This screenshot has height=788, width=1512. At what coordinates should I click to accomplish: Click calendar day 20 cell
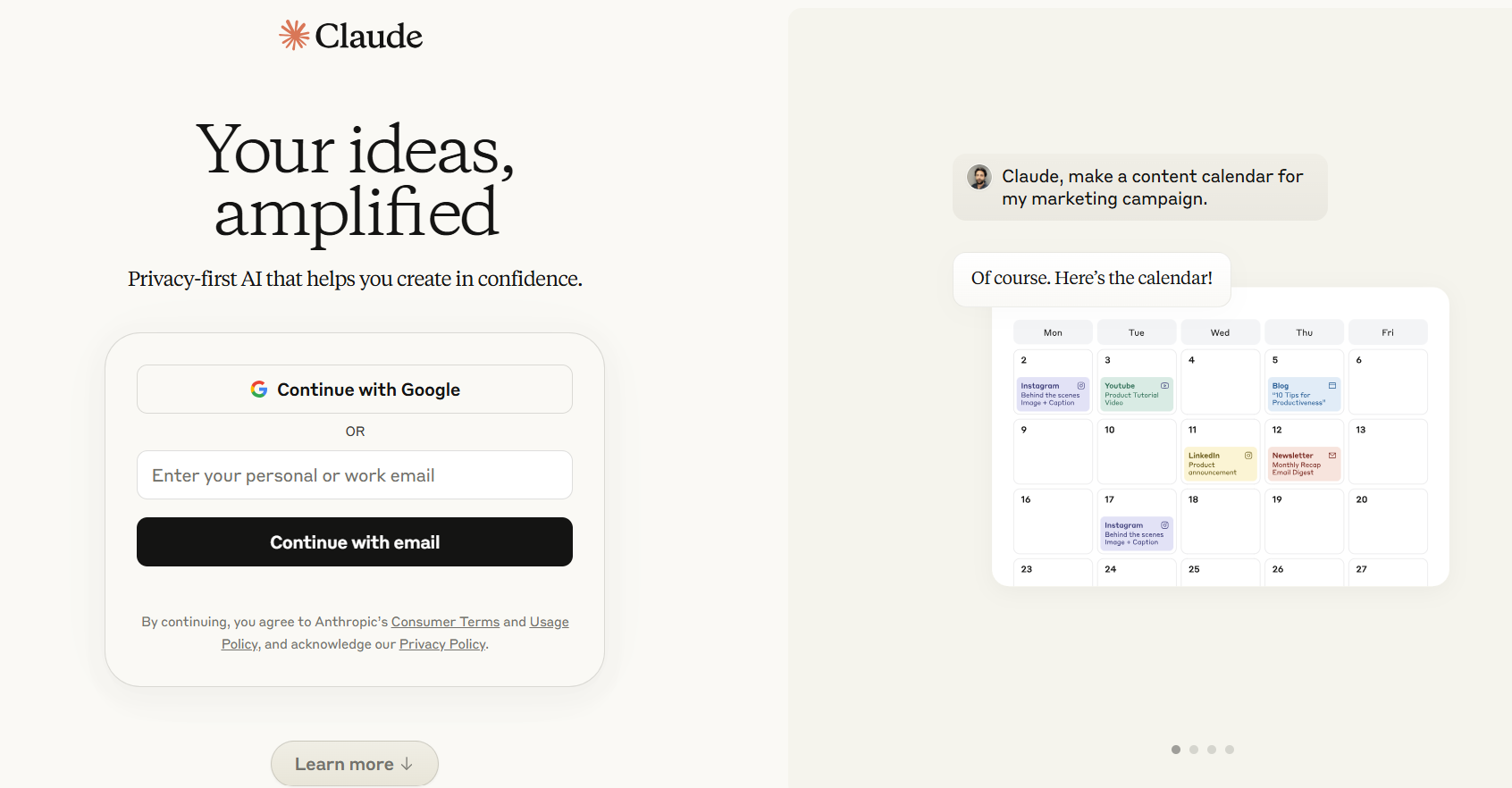point(1388,522)
